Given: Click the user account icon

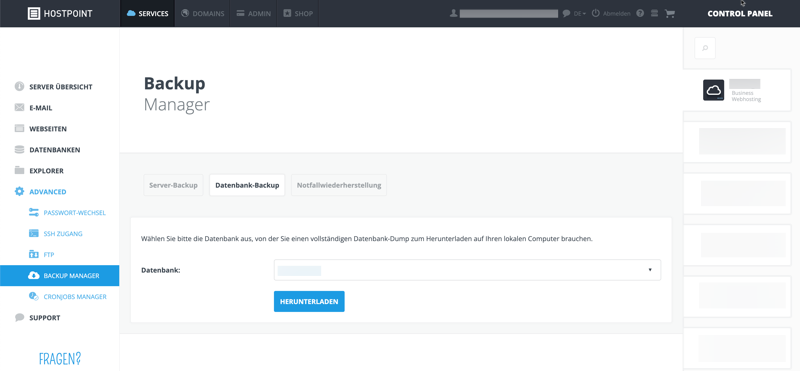Looking at the screenshot, I should coord(453,14).
